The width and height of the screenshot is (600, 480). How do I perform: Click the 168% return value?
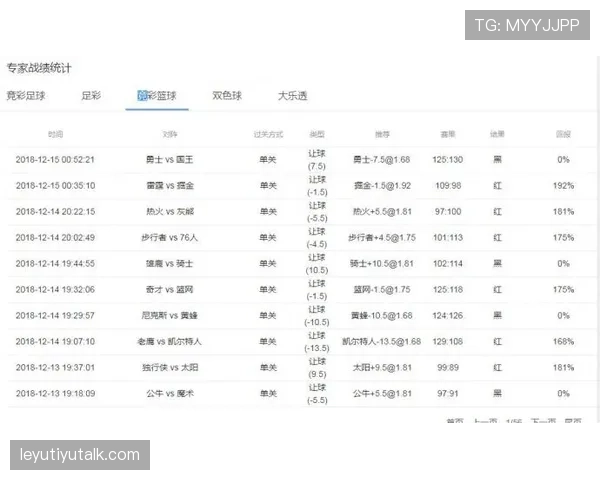coord(563,341)
